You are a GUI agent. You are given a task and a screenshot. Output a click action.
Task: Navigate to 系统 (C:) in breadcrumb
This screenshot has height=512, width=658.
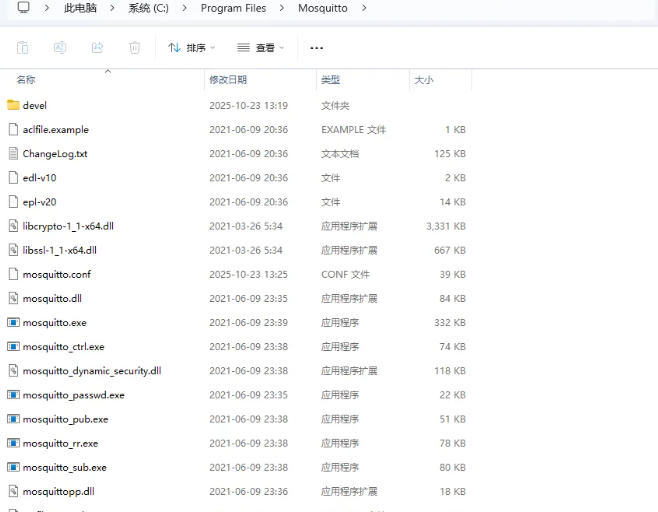point(148,8)
